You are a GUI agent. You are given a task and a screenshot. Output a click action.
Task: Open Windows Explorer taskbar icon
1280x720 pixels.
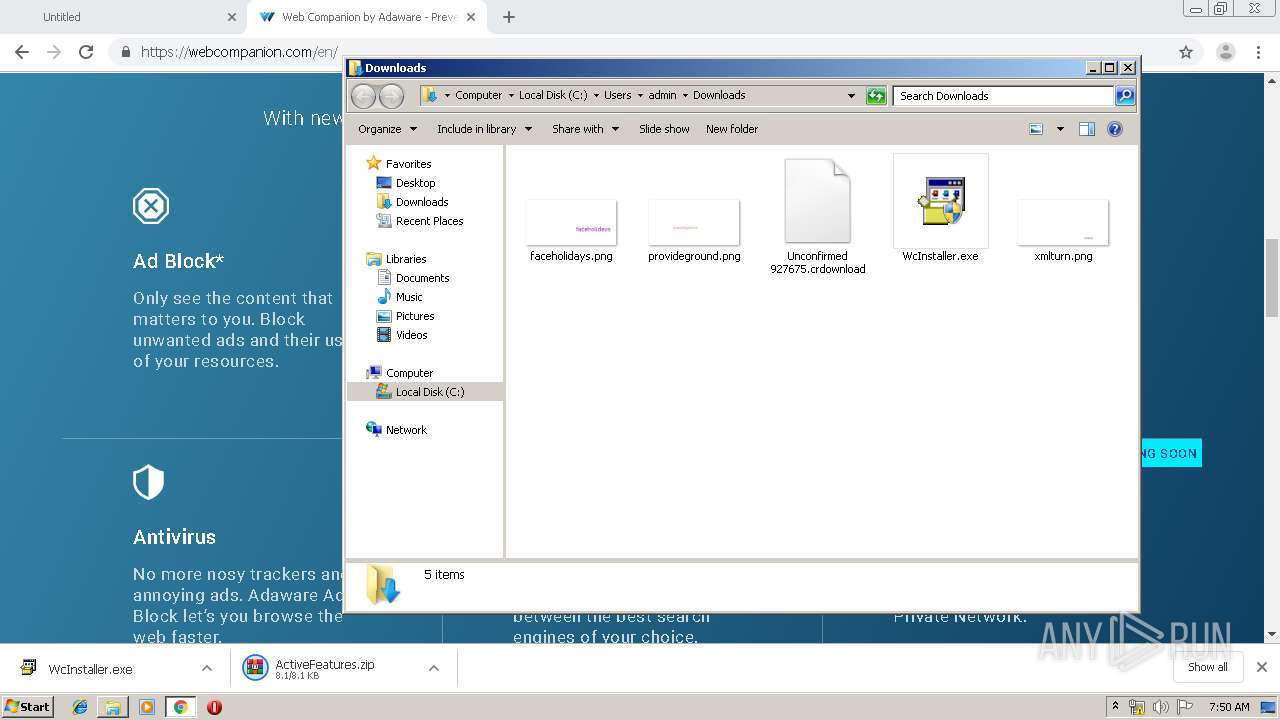click(113, 707)
